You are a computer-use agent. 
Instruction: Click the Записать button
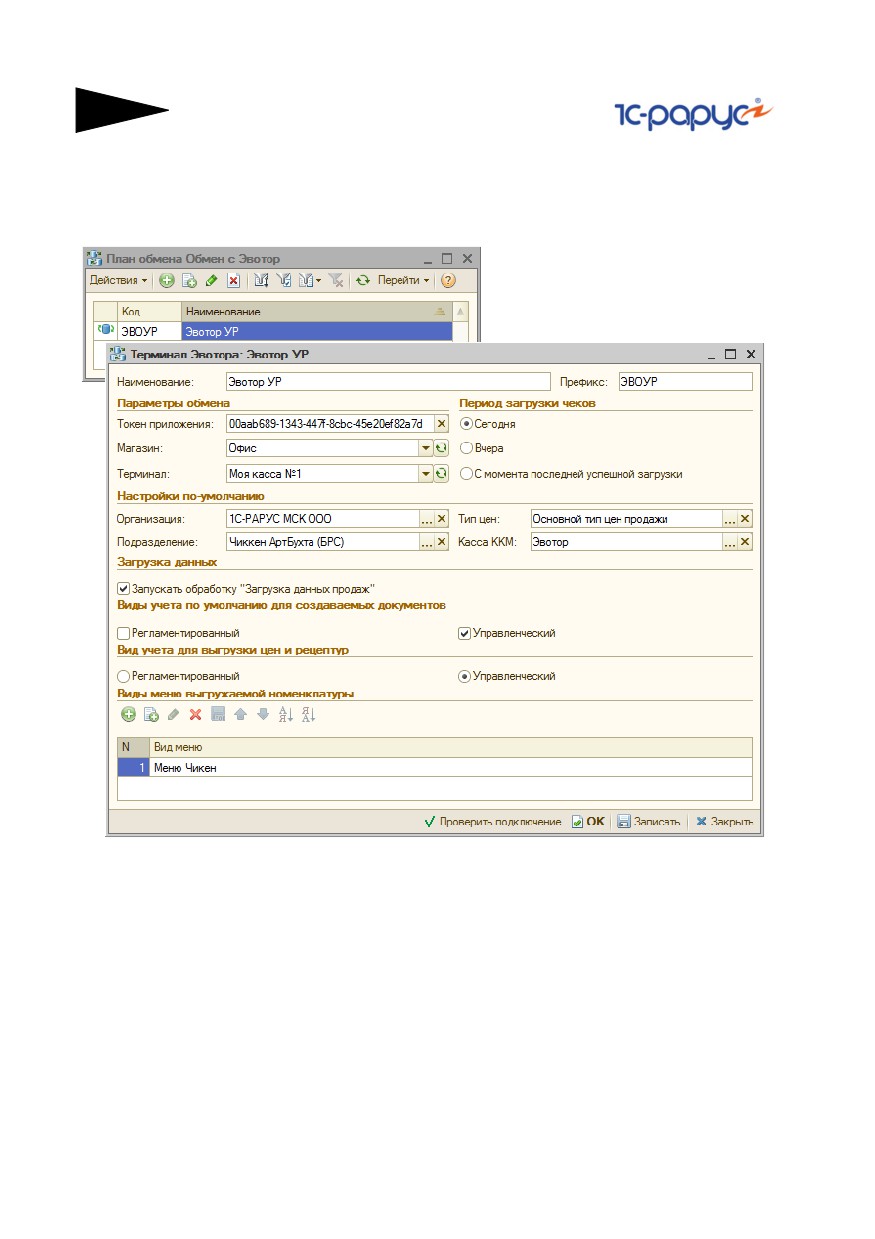coord(649,821)
